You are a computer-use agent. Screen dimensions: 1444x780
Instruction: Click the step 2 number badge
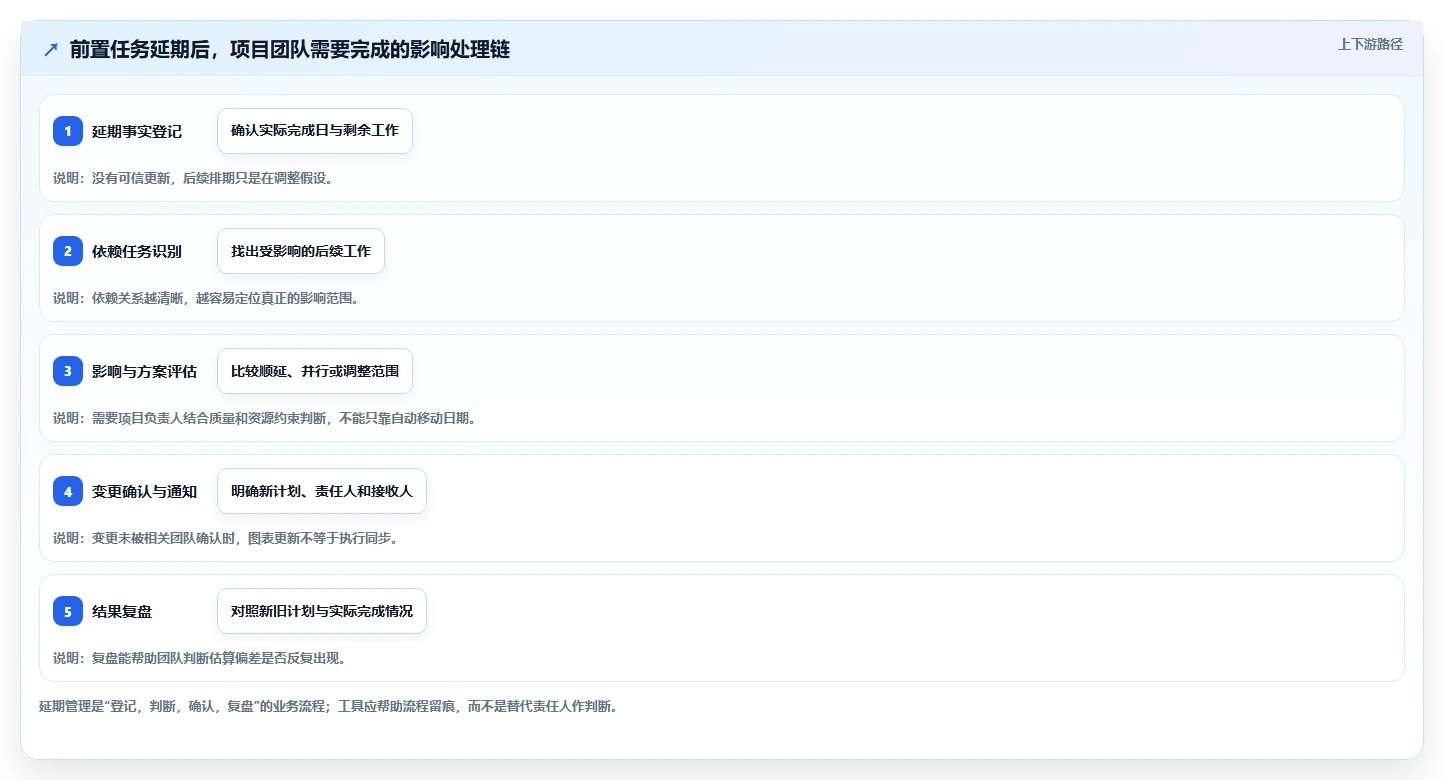tap(68, 251)
